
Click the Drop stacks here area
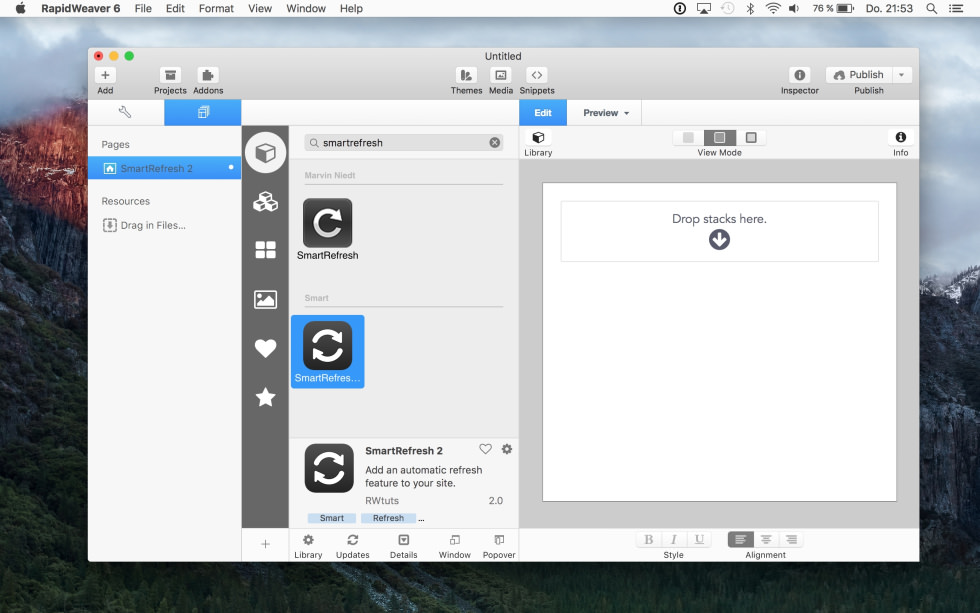719,231
